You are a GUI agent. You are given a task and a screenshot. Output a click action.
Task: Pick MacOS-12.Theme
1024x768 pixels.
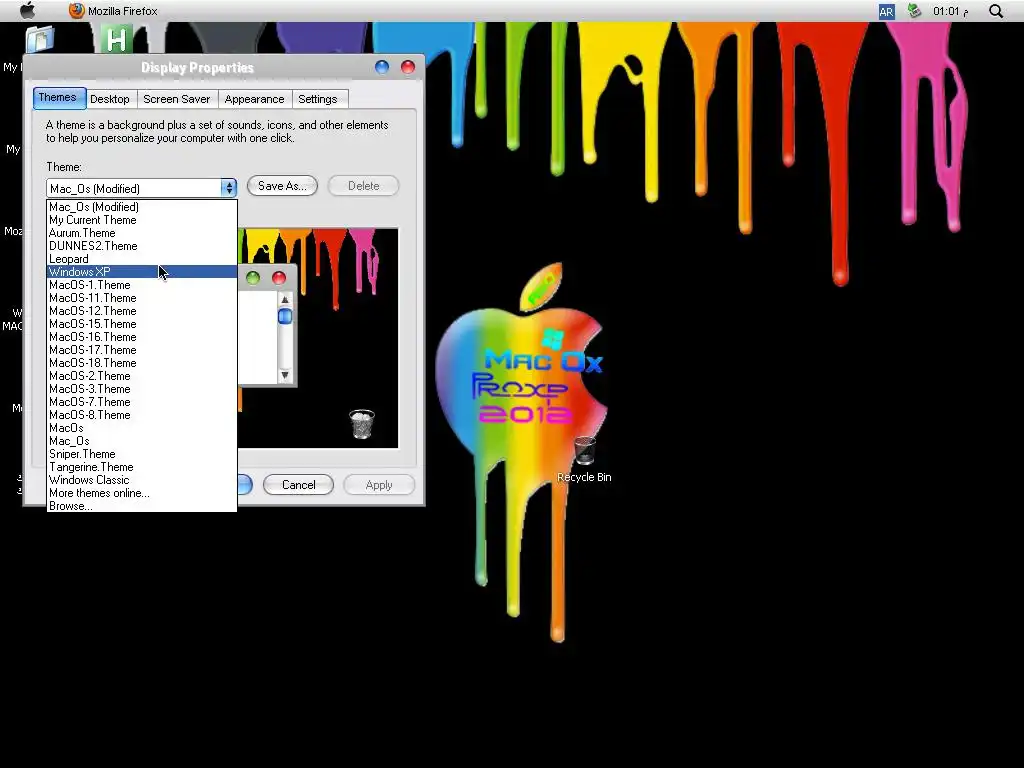point(142,311)
